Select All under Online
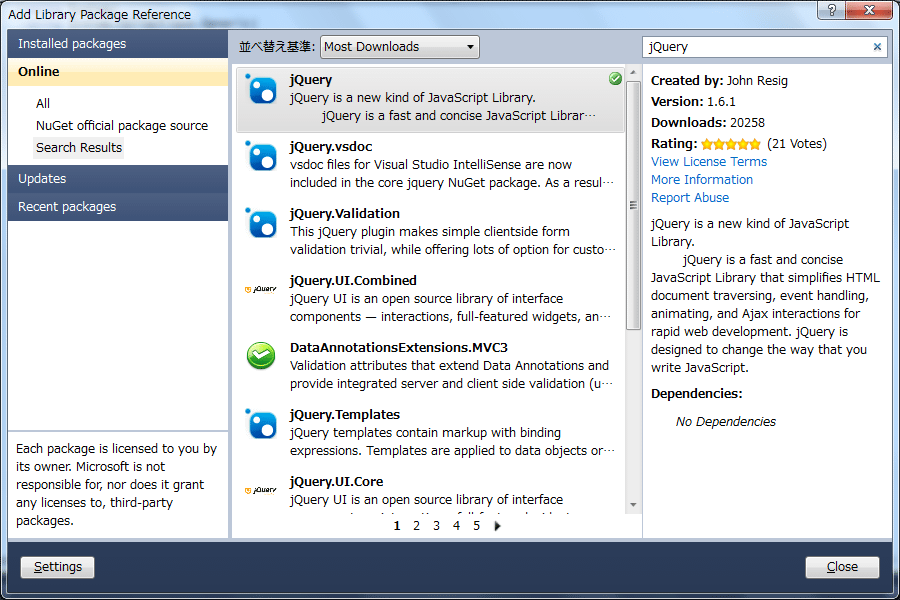Viewport: 900px width, 600px height. pyautogui.click(x=43, y=103)
